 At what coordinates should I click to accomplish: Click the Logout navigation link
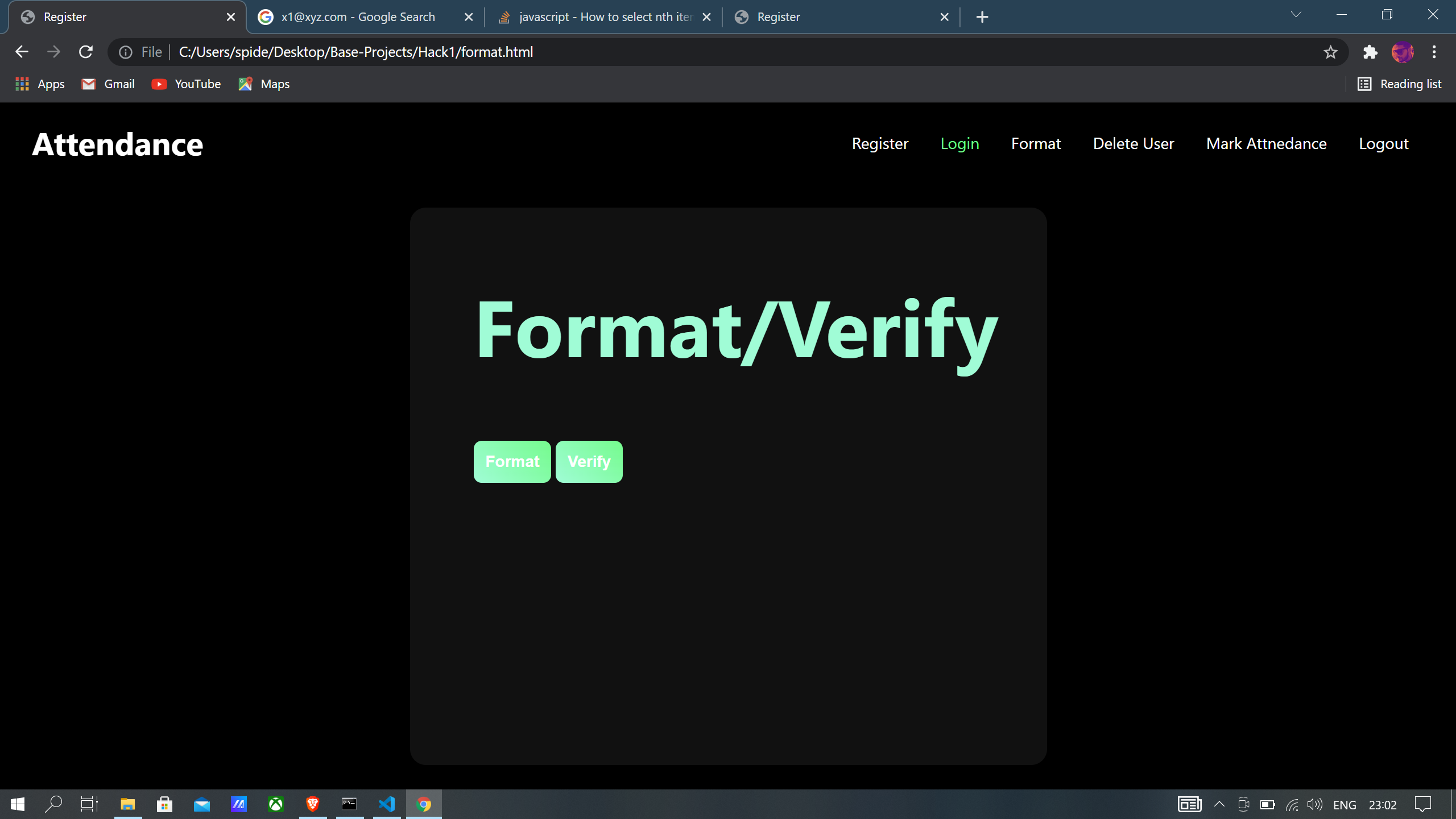click(1384, 143)
